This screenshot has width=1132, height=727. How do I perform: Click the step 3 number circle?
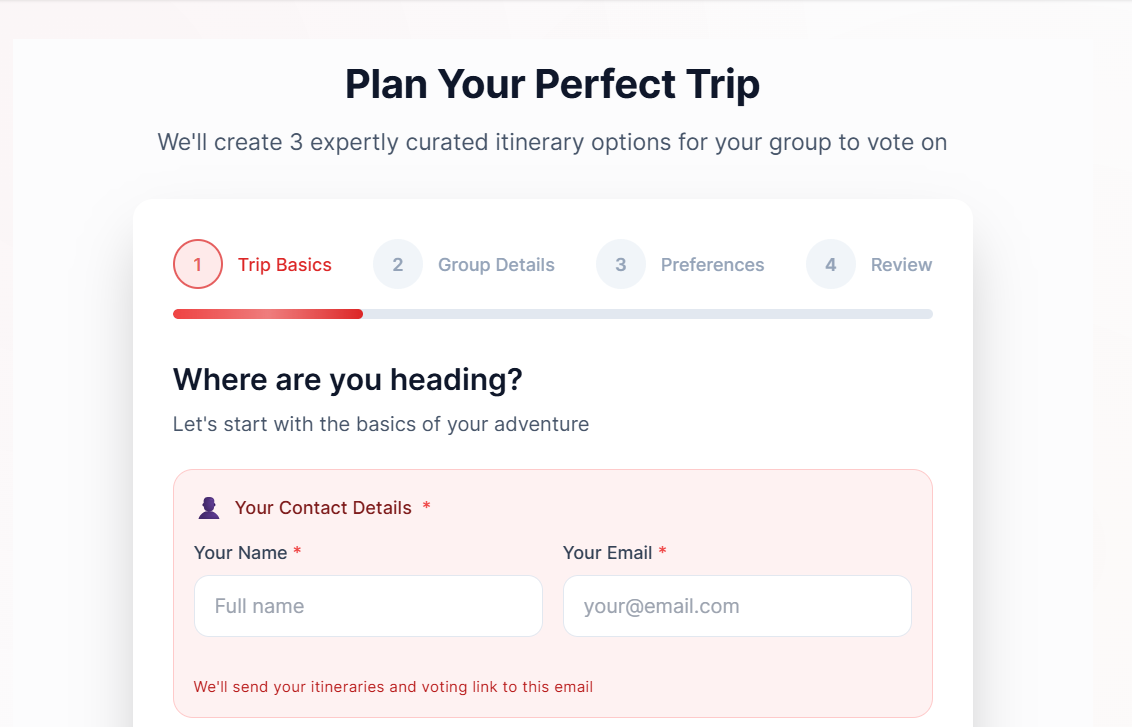click(621, 264)
